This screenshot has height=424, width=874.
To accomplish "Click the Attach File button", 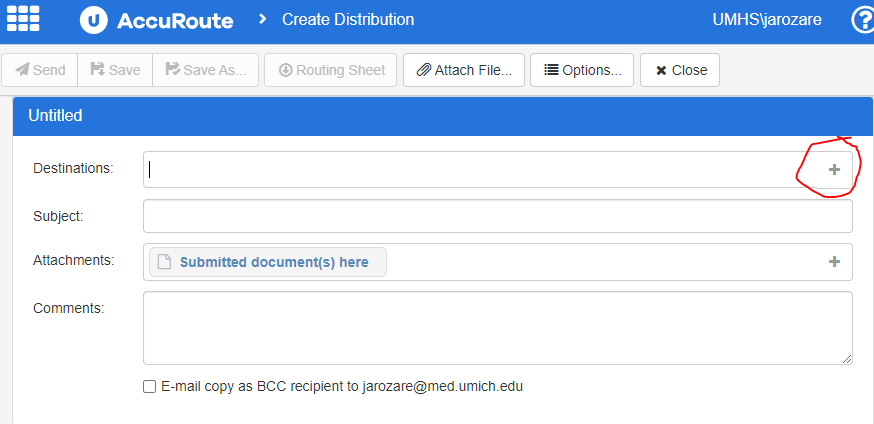I will [x=464, y=70].
